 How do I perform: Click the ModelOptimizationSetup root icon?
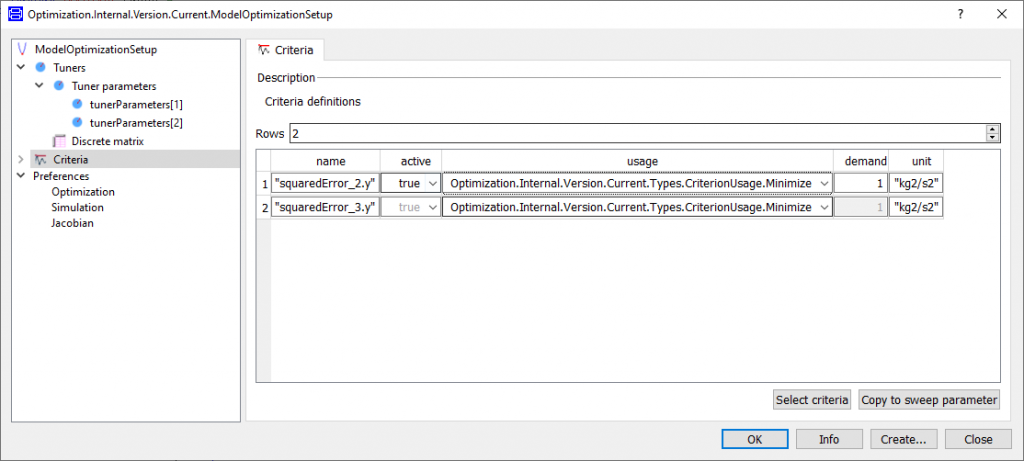point(23,49)
